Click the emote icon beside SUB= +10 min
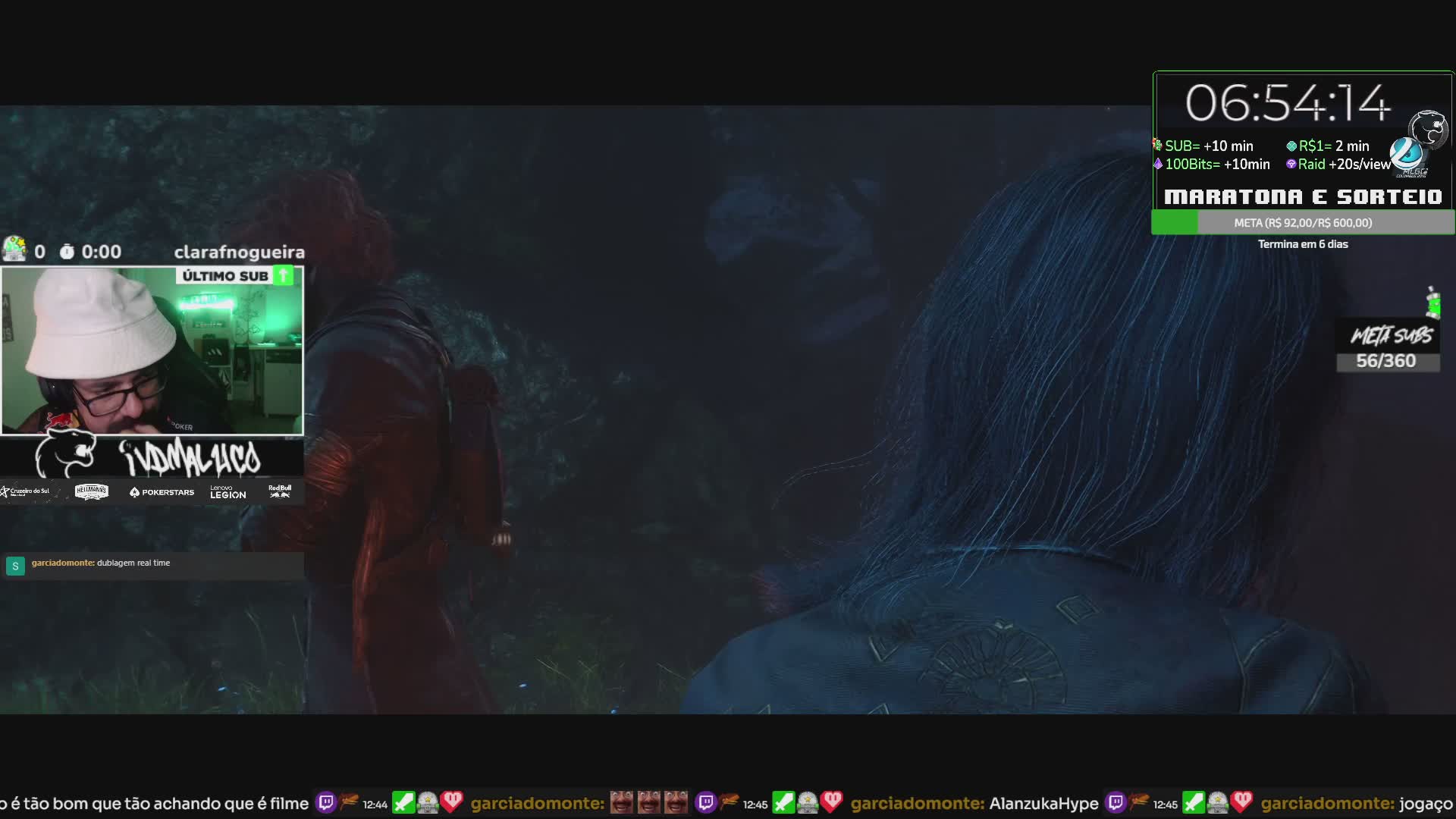The image size is (1456, 819). tap(1157, 145)
